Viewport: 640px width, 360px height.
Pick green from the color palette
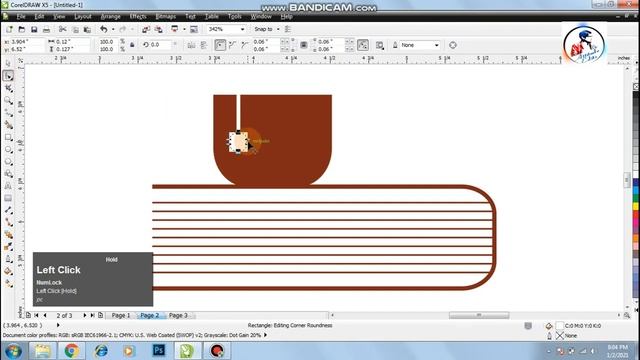636,198
